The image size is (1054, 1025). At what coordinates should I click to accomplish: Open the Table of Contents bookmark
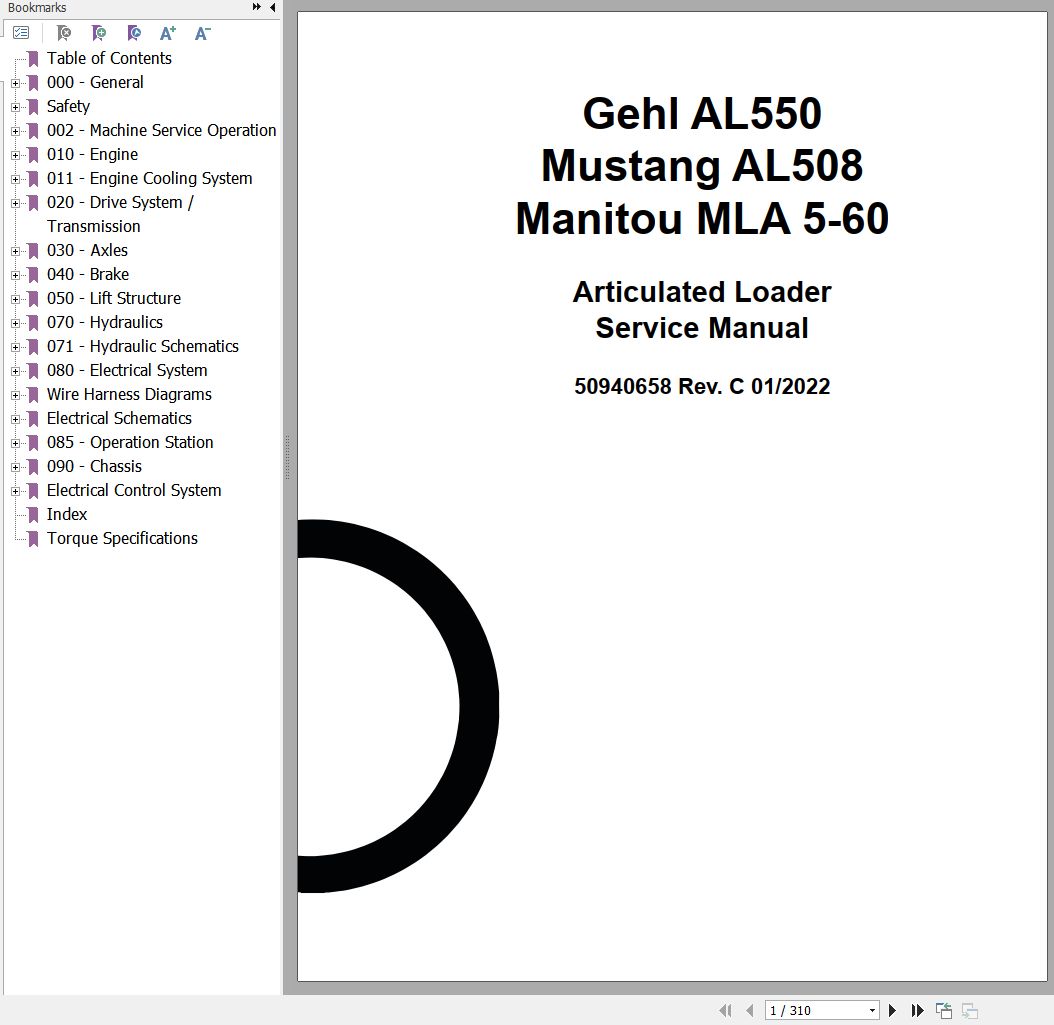tap(109, 58)
